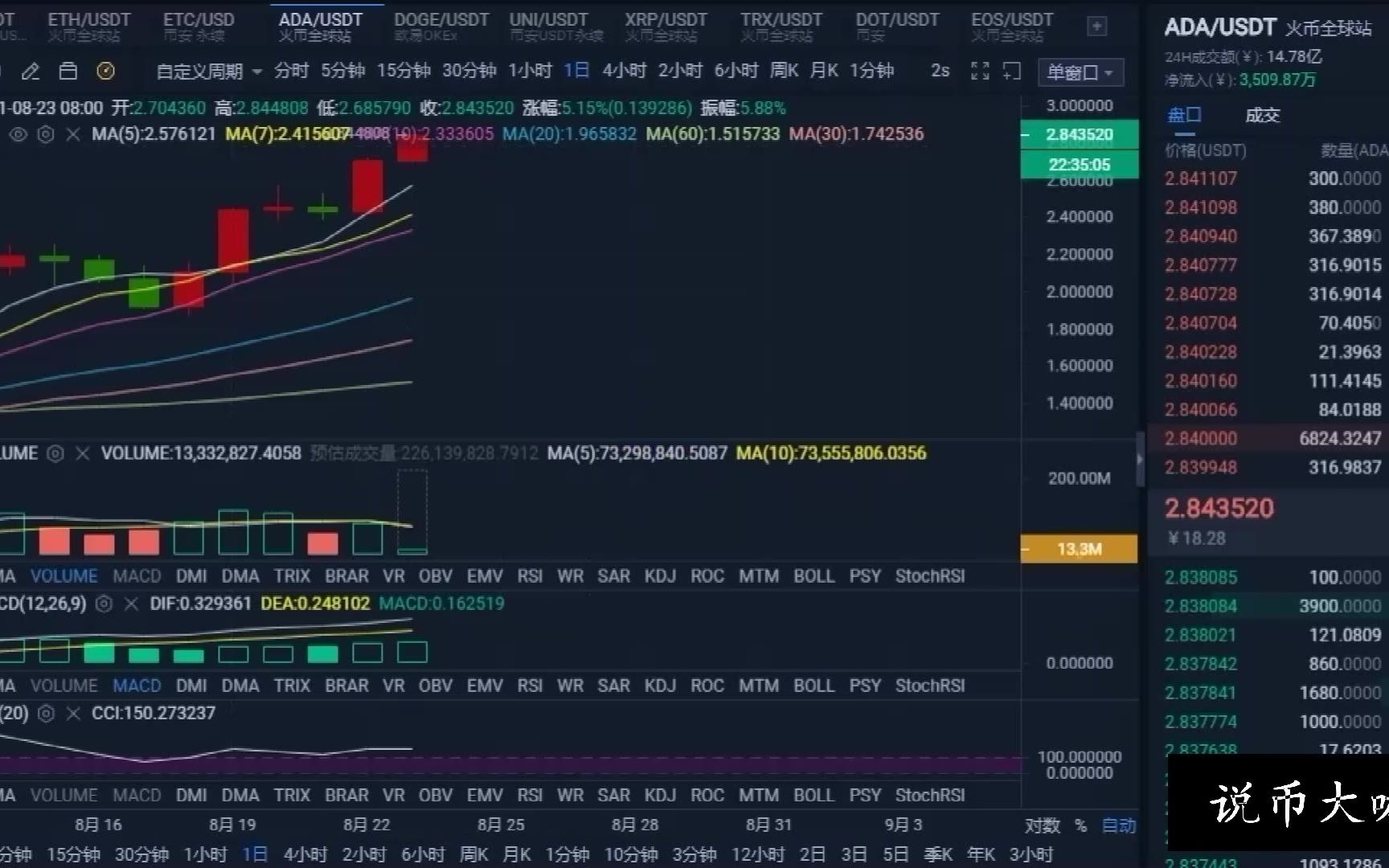The width and height of the screenshot is (1389, 868).
Task: Select 4小时 timeframe in top toolbar
Action: [x=625, y=72]
